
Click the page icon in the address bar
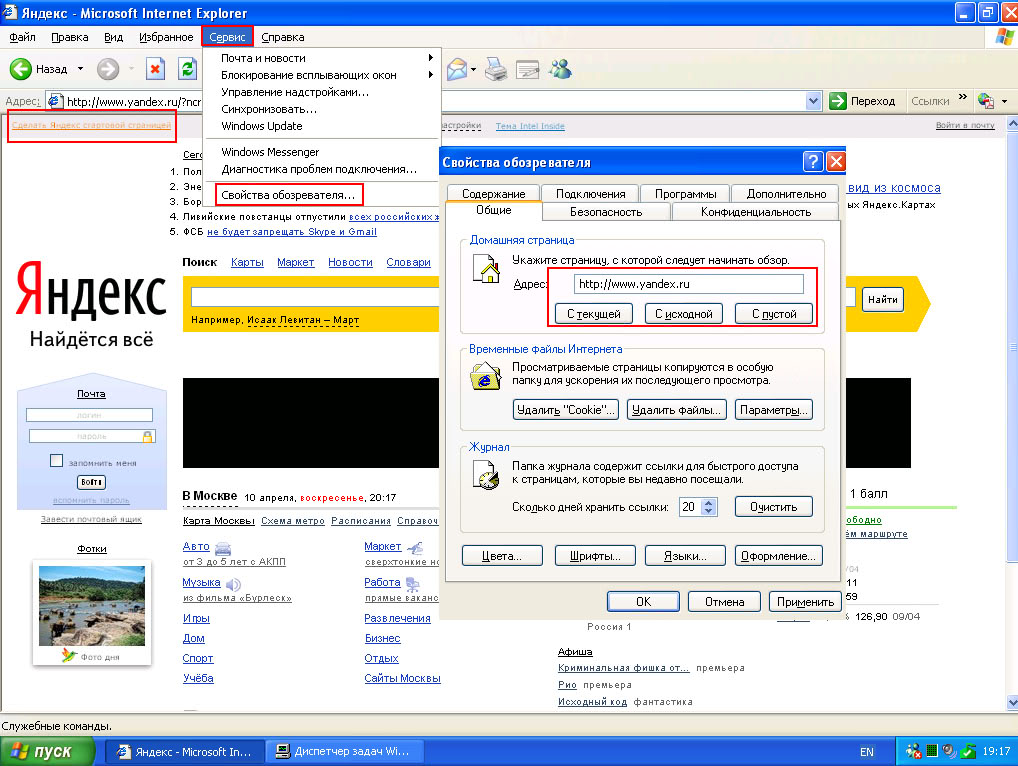pyautogui.click(x=55, y=101)
